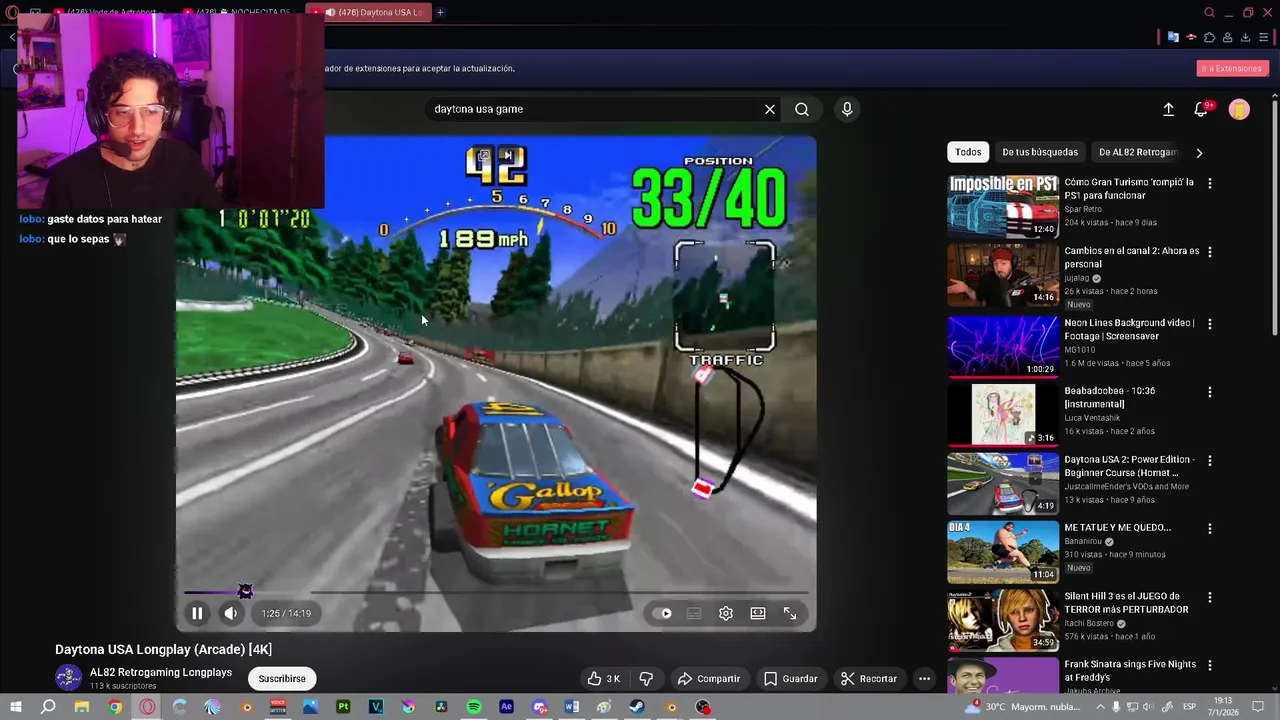Open options for 'Silent Hill 3' video
This screenshot has height=720, width=1280.
tap(1210, 598)
